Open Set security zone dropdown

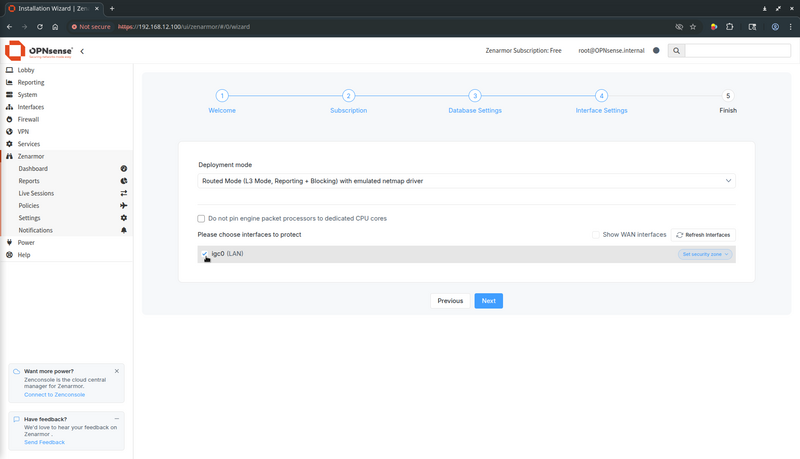705,254
